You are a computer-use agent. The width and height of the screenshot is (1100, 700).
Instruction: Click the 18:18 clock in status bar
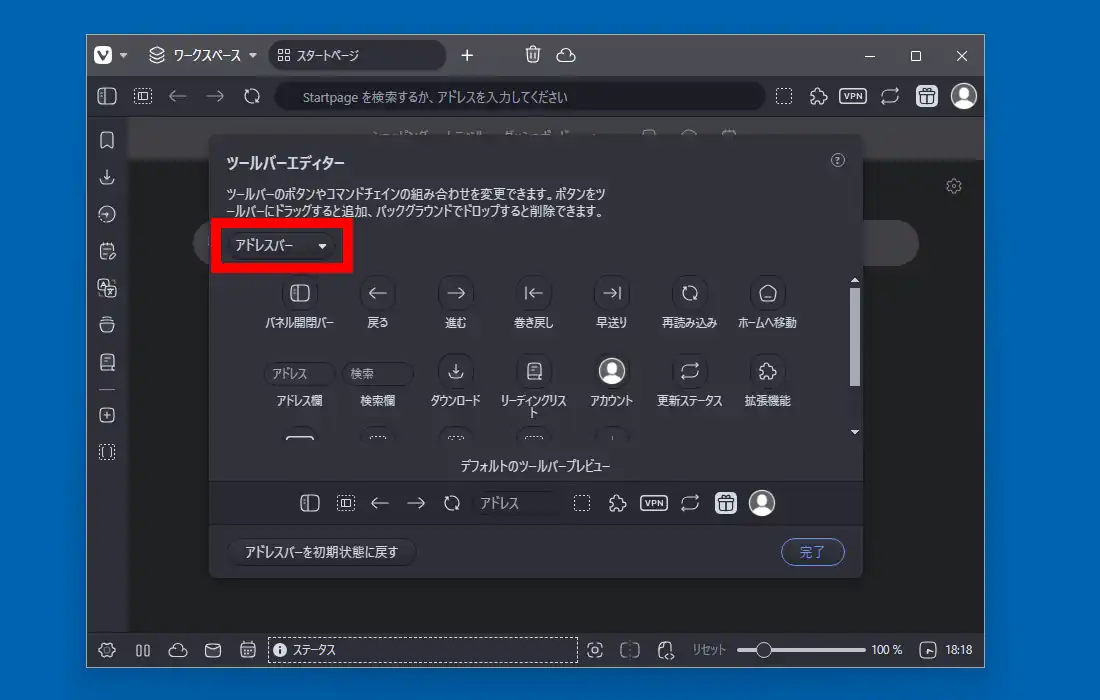(x=959, y=650)
